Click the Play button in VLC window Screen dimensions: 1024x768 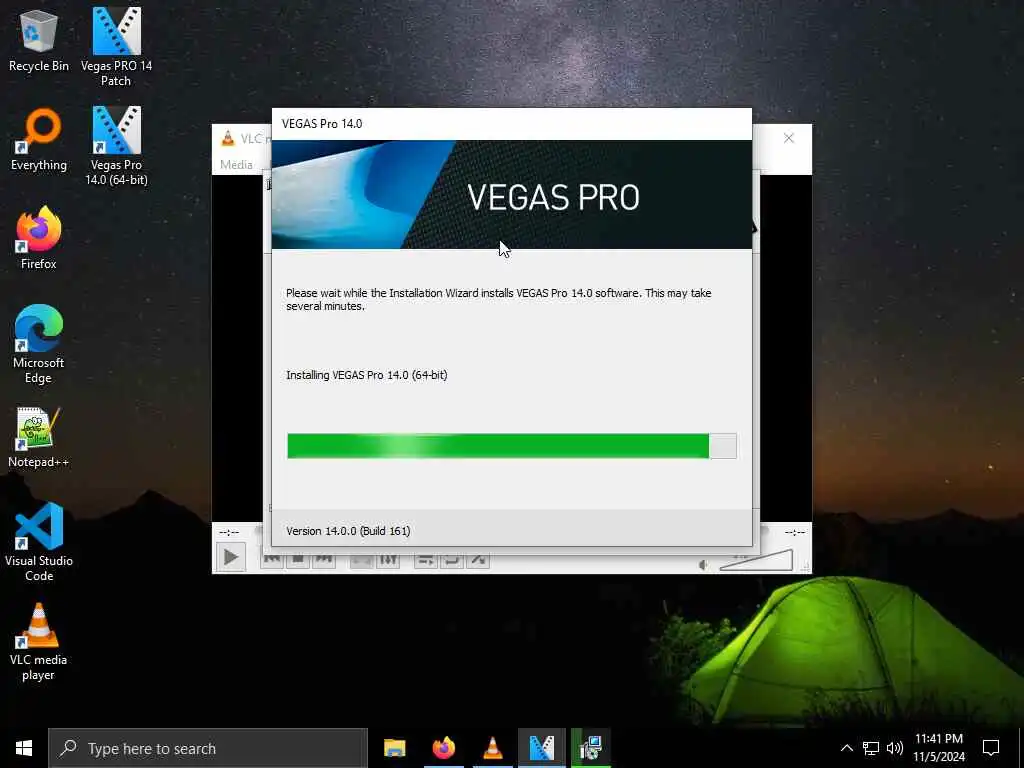[x=231, y=558]
